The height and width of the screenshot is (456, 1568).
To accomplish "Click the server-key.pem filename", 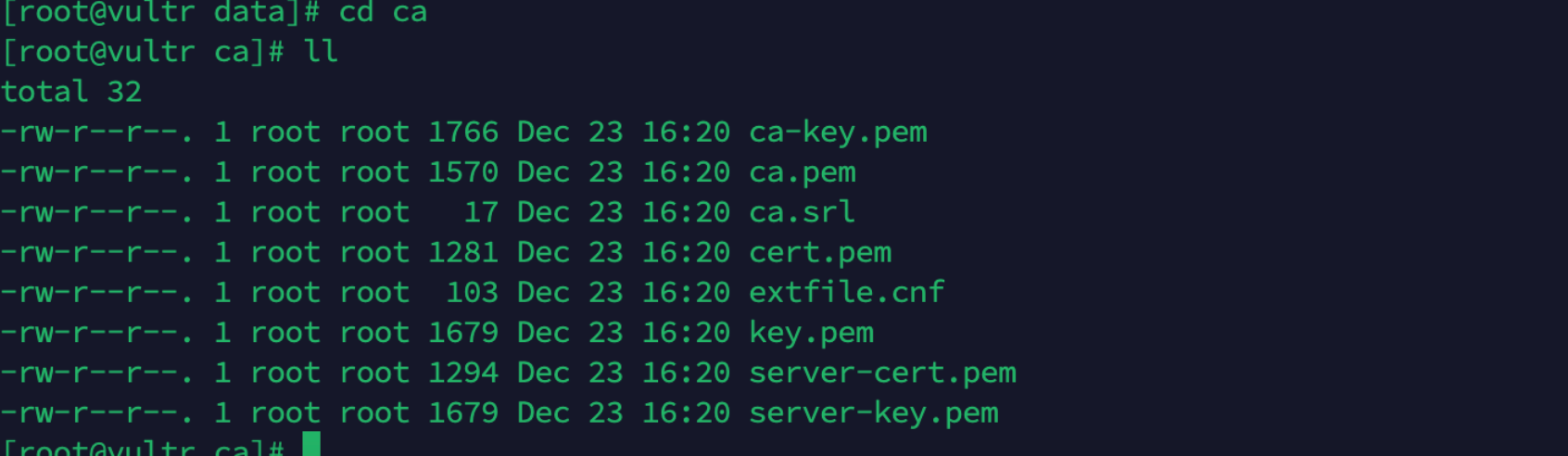I will click(x=874, y=413).
